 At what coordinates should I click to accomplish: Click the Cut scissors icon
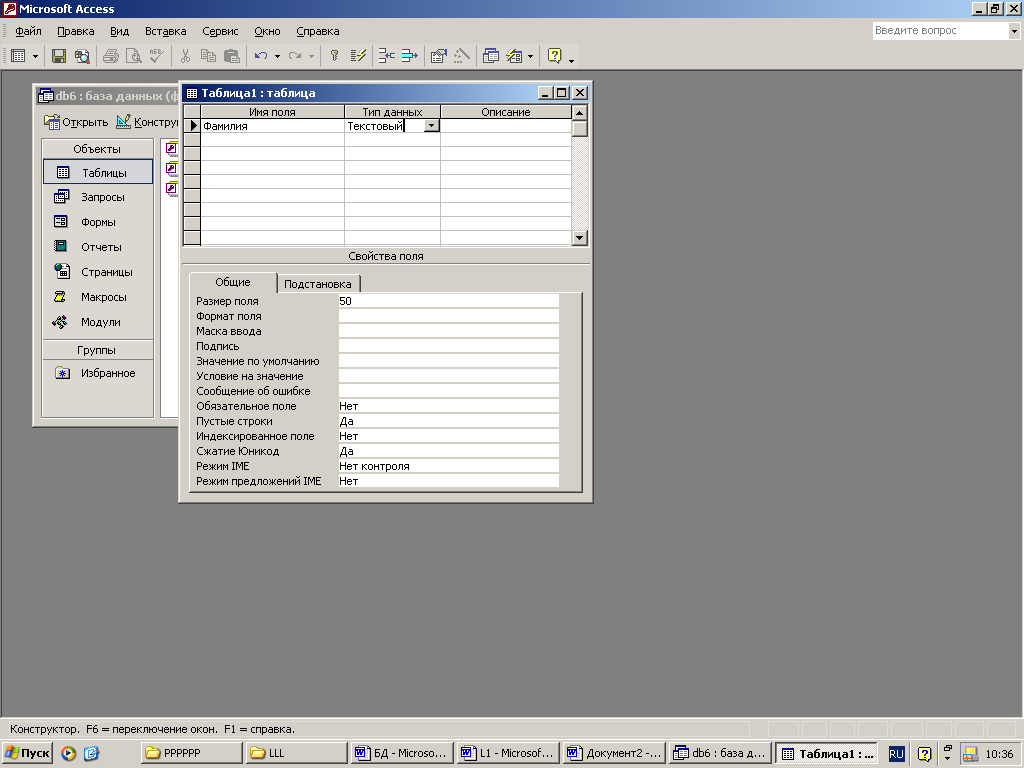(185, 56)
